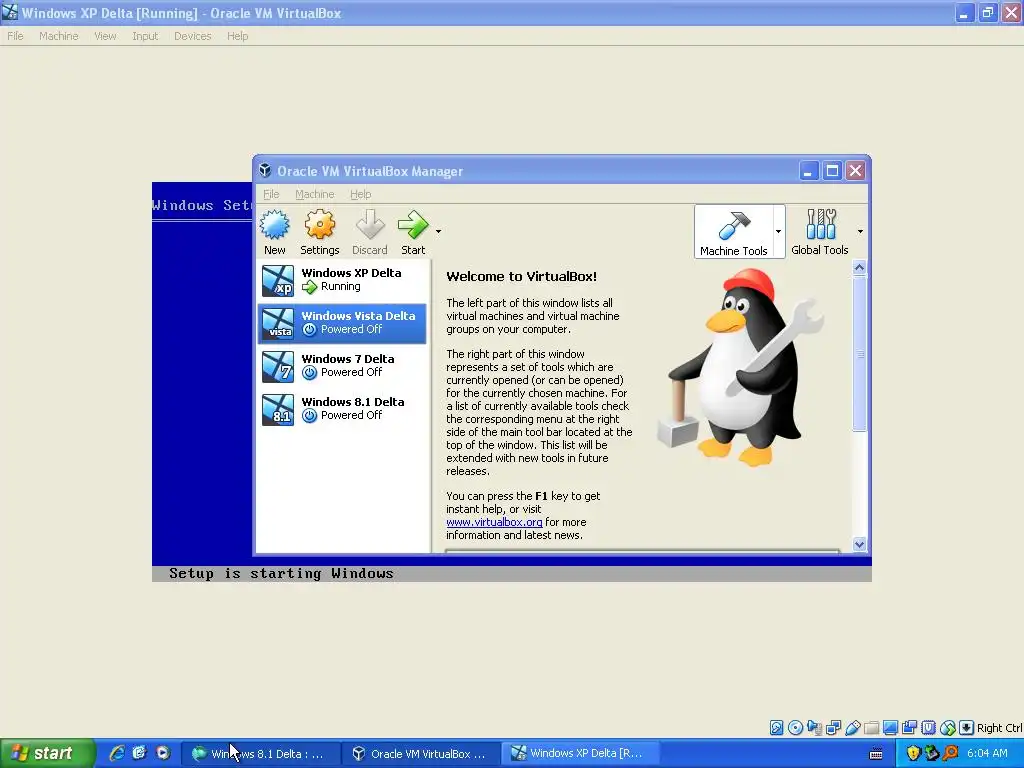Minimize the VirtualBox Manager window
The height and width of the screenshot is (768, 1024).
coord(808,171)
